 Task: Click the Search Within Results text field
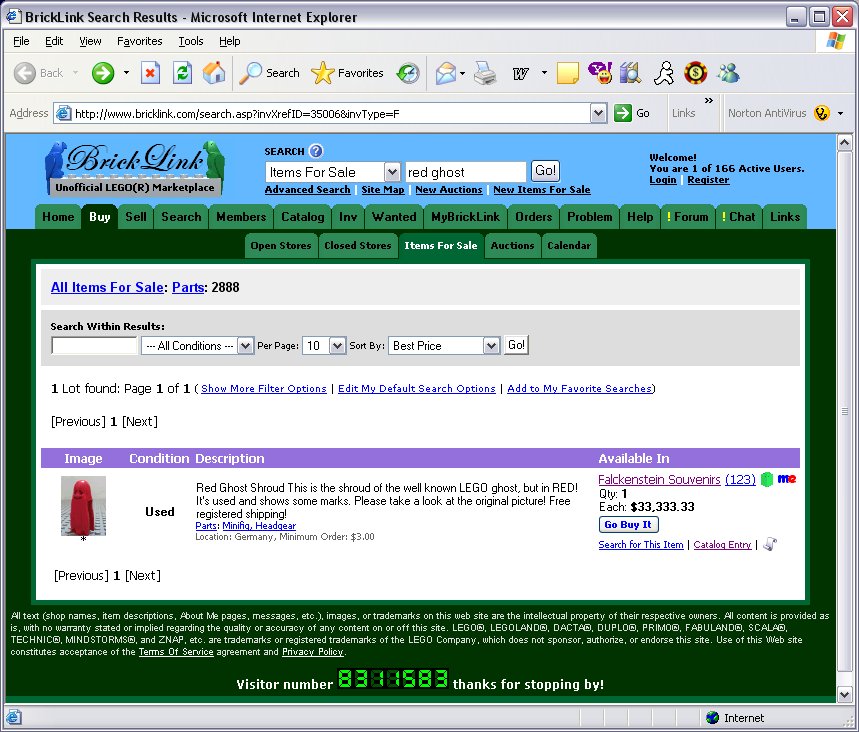94,346
